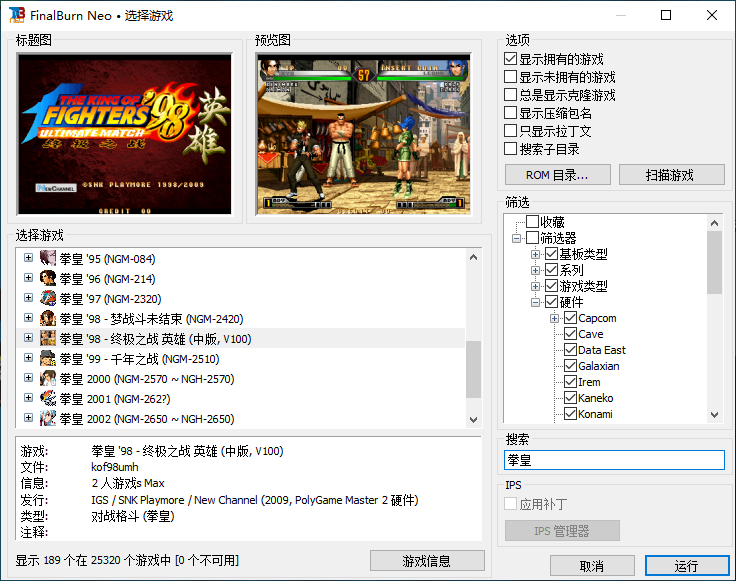The width and height of the screenshot is (736, 581).
Task: Toggle the 筛选器 root checkbox
Action: click(x=532, y=237)
